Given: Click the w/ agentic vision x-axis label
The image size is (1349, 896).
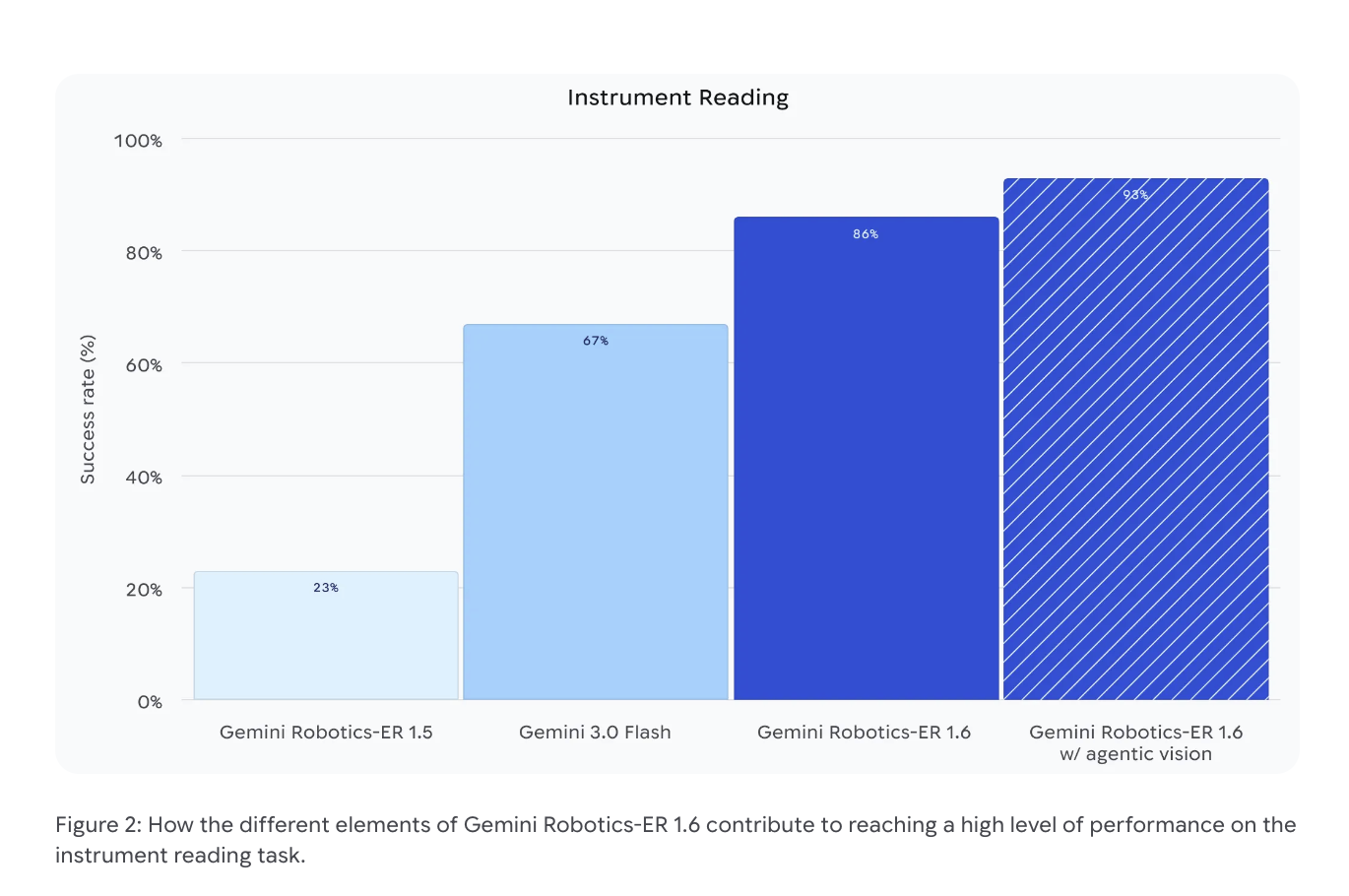Looking at the screenshot, I should point(1135,754).
